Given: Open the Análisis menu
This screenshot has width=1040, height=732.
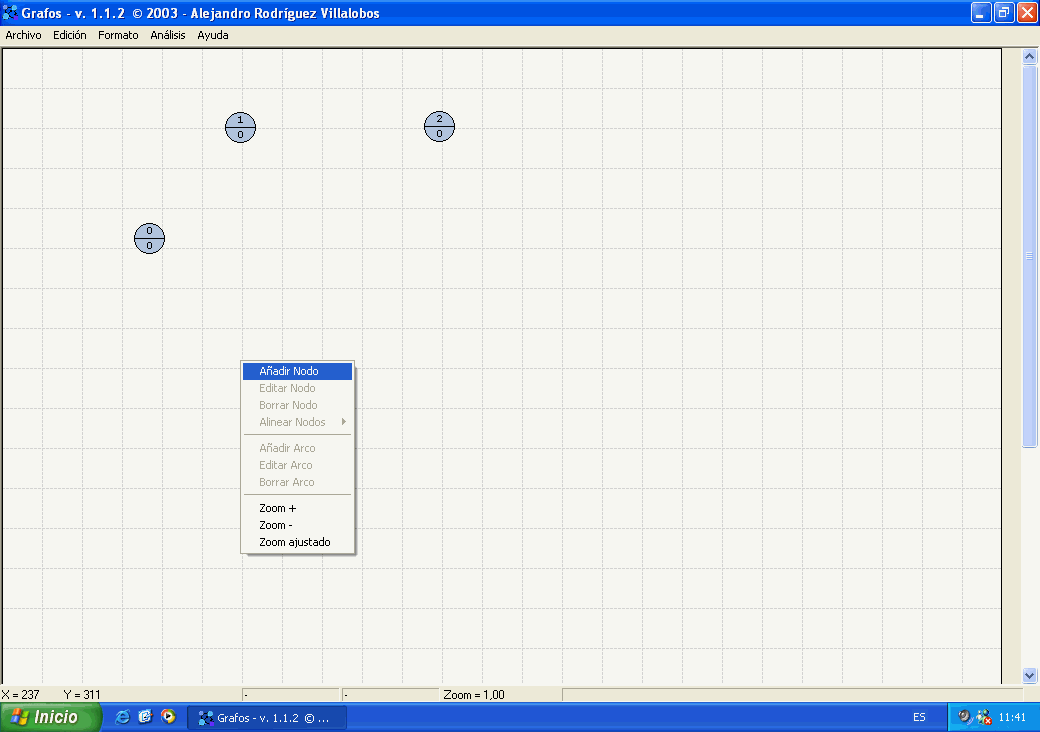Looking at the screenshot, I should 168,35.
